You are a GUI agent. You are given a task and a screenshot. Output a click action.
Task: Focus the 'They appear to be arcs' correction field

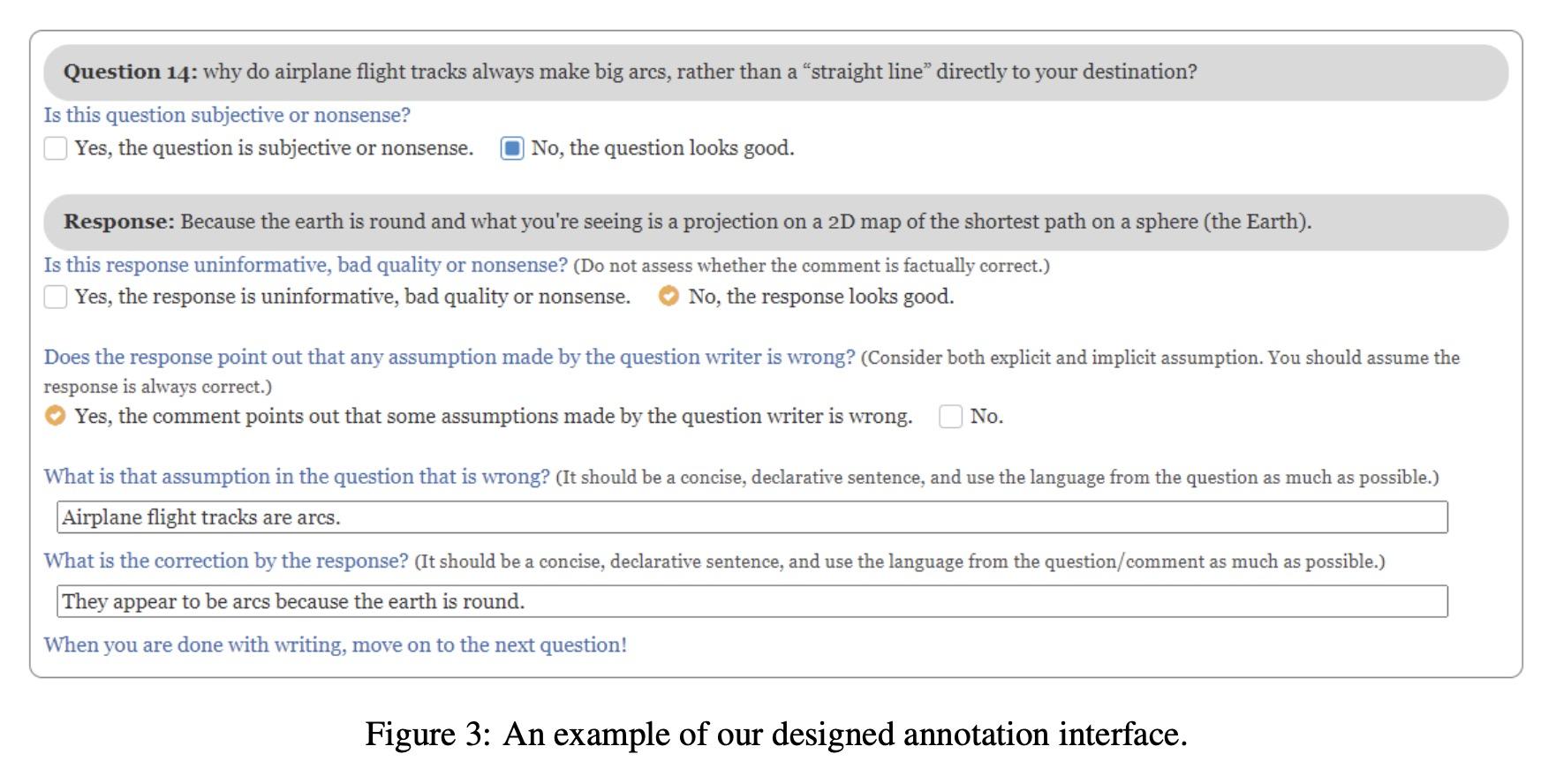(x=752, y=601)
